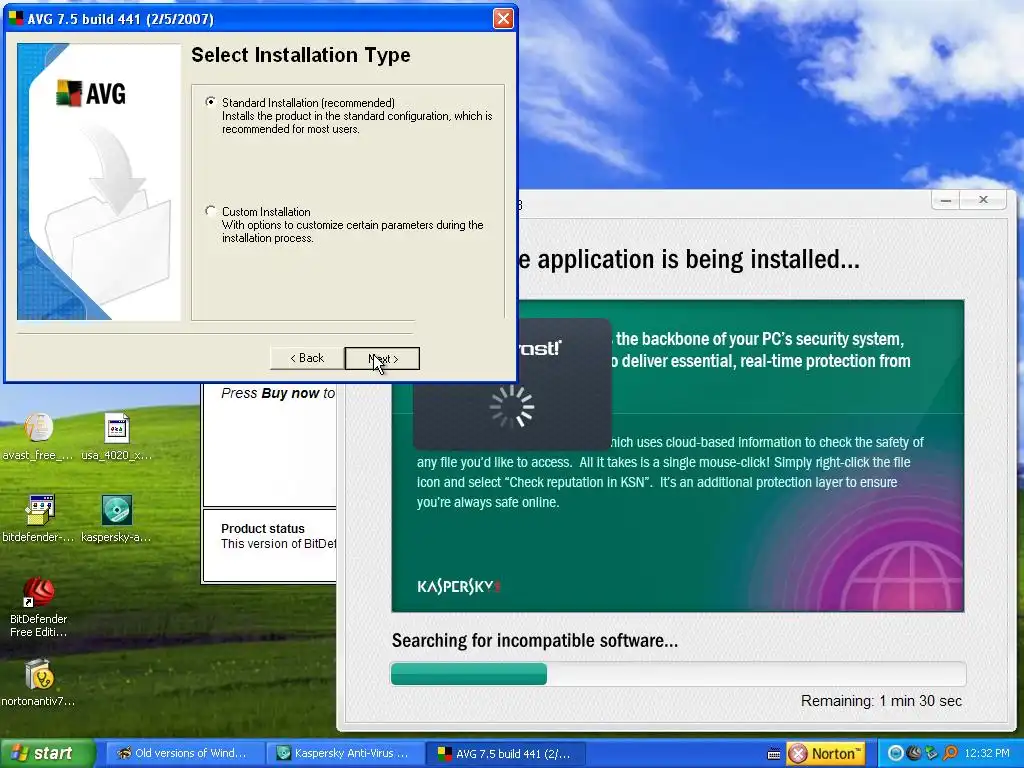Minimize the Kaspersky installer window
Viewport: 1024px width, 768px height.
[945, 200]
